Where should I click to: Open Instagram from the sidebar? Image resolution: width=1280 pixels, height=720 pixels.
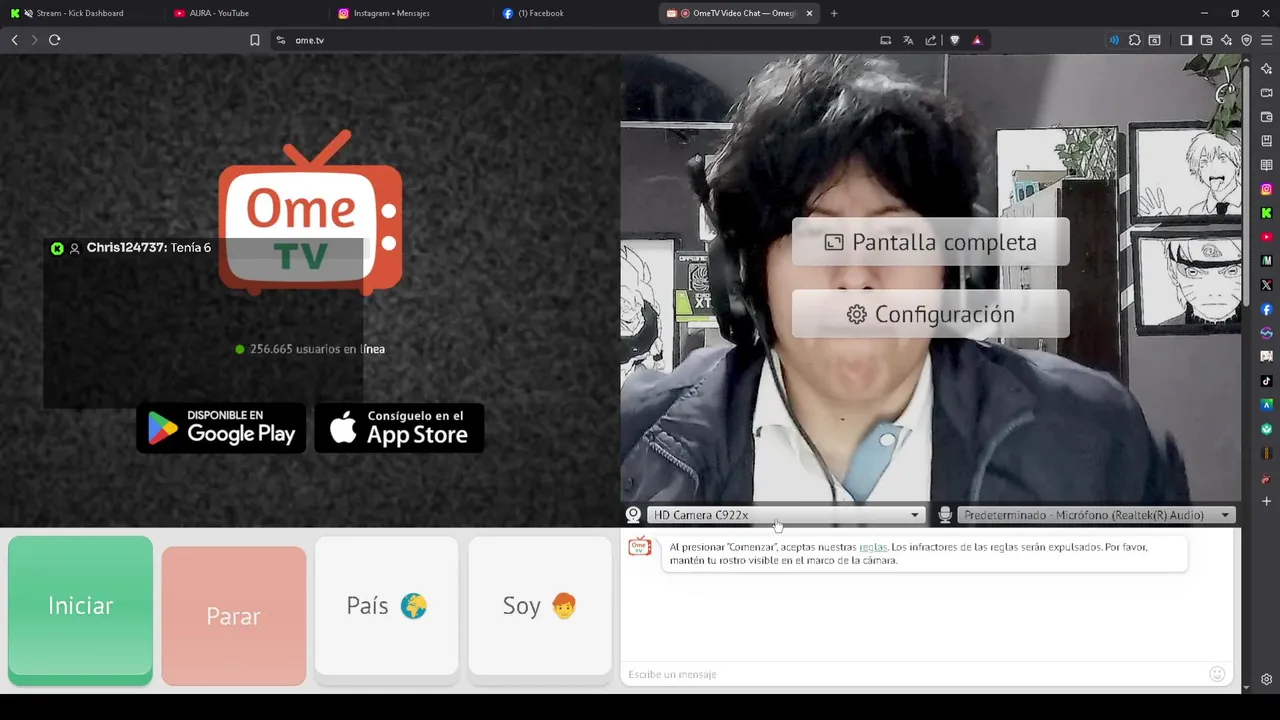(x=1266, y=189)
